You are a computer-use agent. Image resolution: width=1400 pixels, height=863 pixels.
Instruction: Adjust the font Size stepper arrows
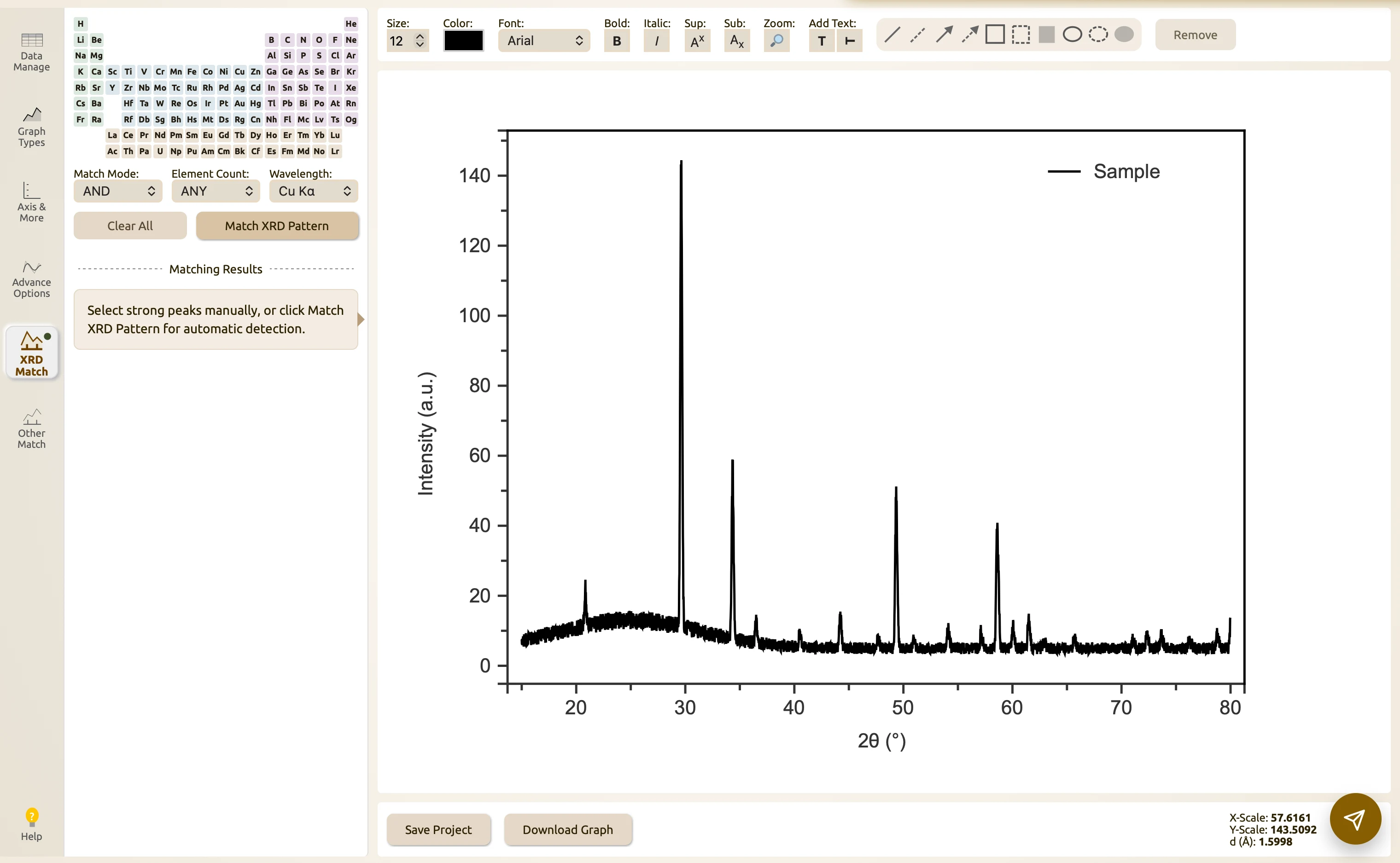pyautogui.click(x=420, y=41)
